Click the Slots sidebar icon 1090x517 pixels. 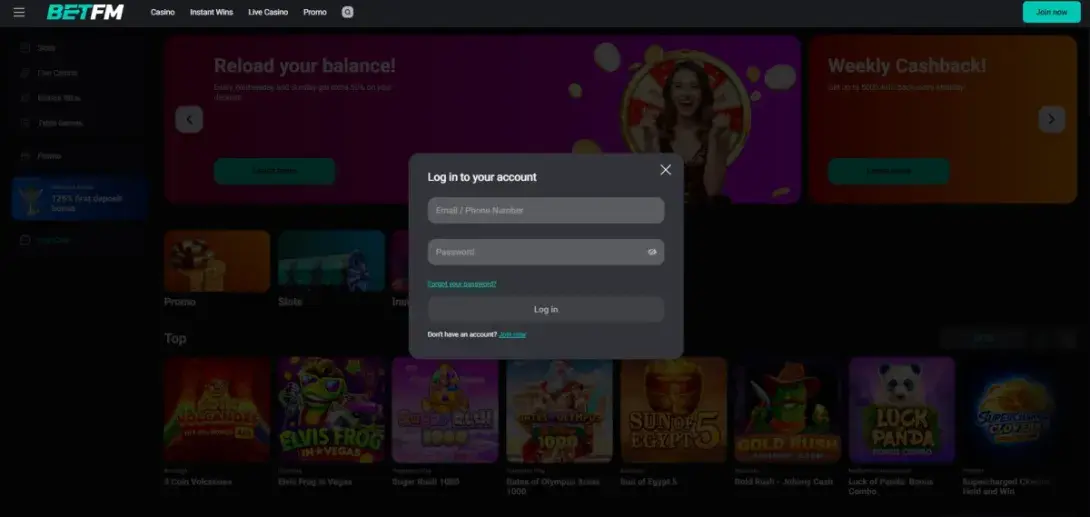[25, 48]
